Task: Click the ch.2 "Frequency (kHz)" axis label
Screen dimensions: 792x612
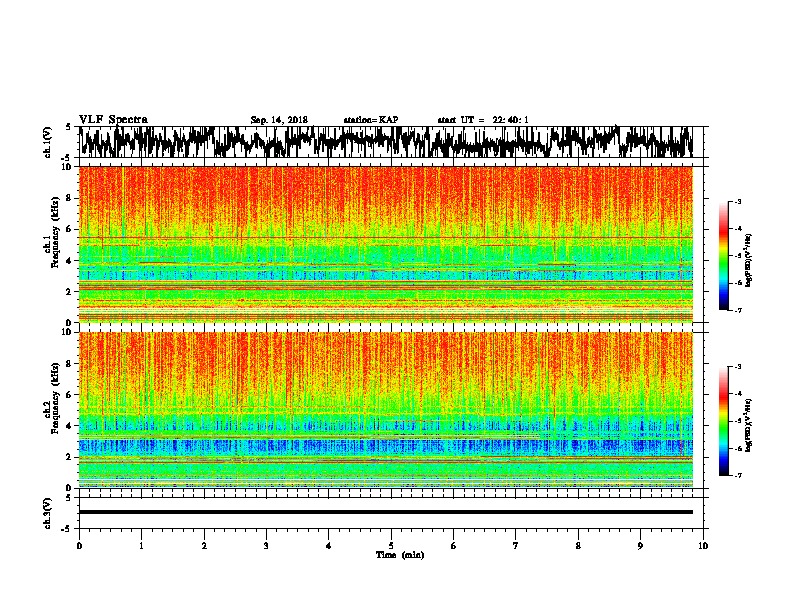Action: [x=56, y=398]
